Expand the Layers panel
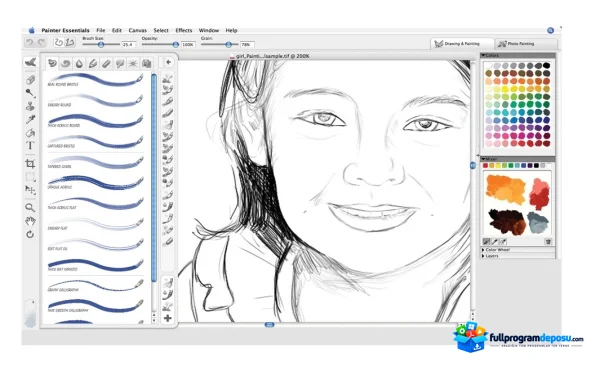This screenshot has width=600, height=375. pyautogui.click(x=483, y=256)
